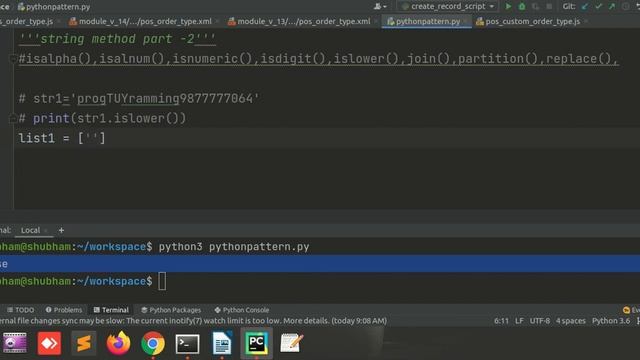
Task: Open the Python Packages tool window
Action: click(171, 310)
